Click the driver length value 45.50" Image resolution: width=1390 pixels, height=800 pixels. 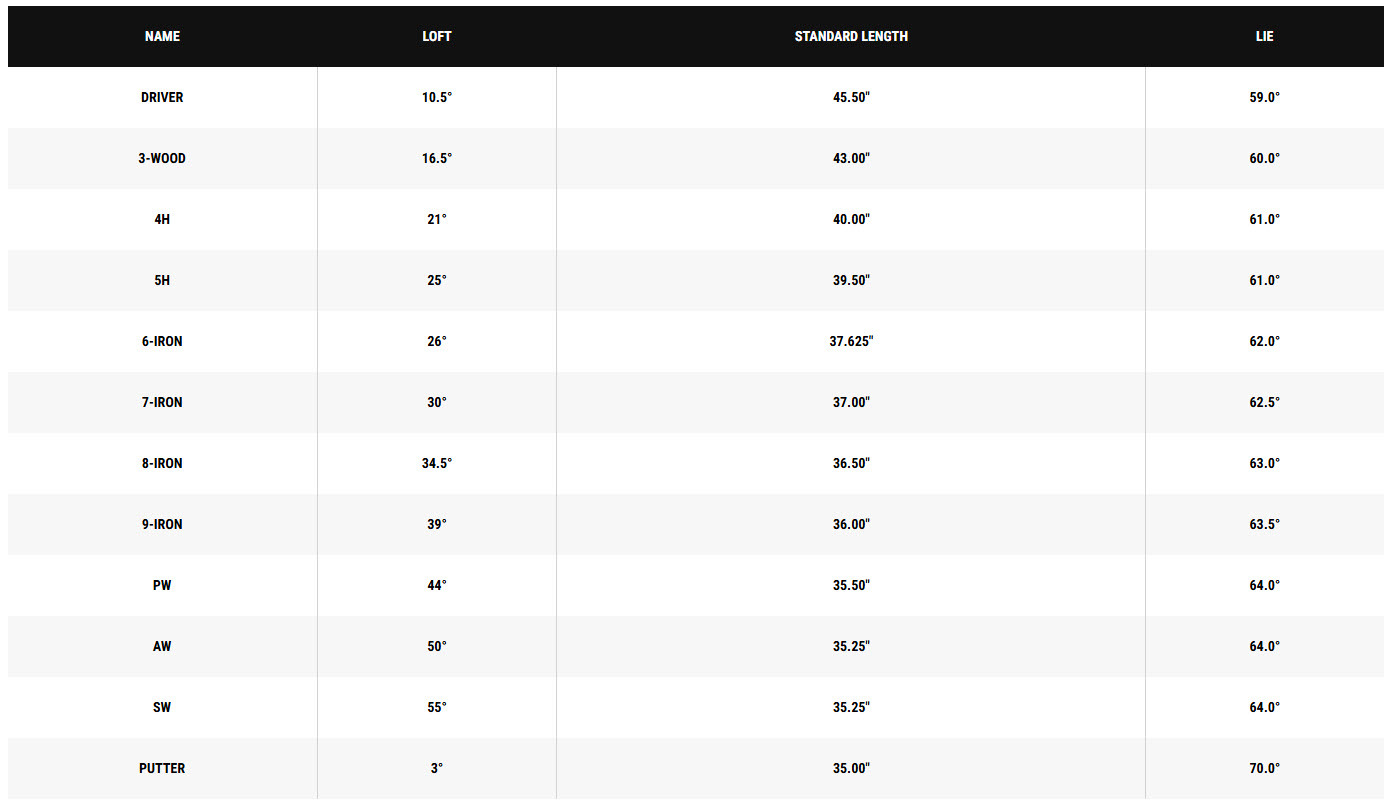click(851, 97)
